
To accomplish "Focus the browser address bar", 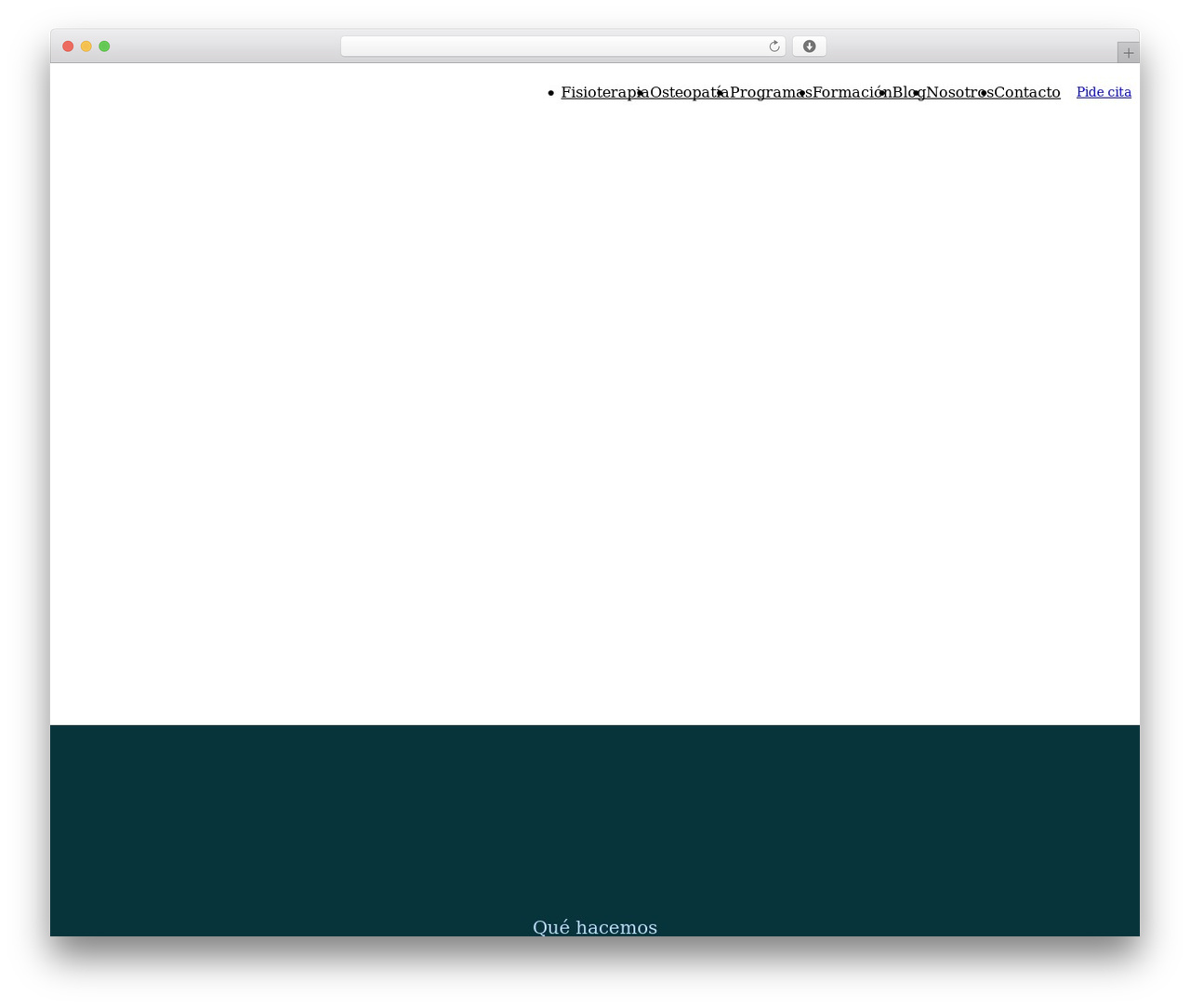I will coord(562,46).
